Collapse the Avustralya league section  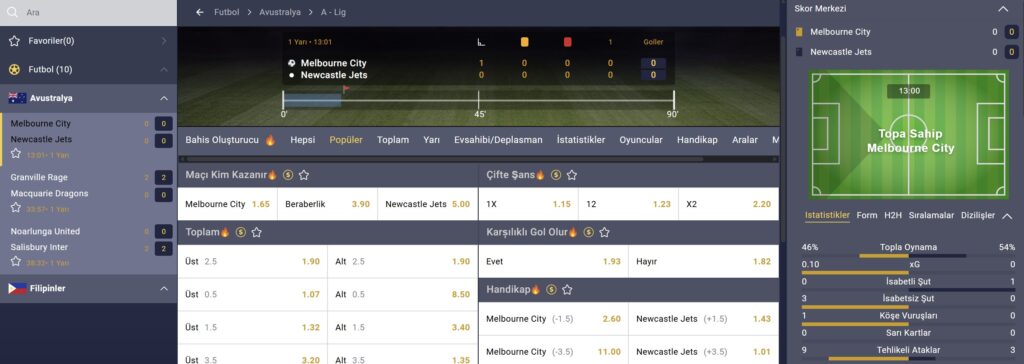[x=164, y=98]
